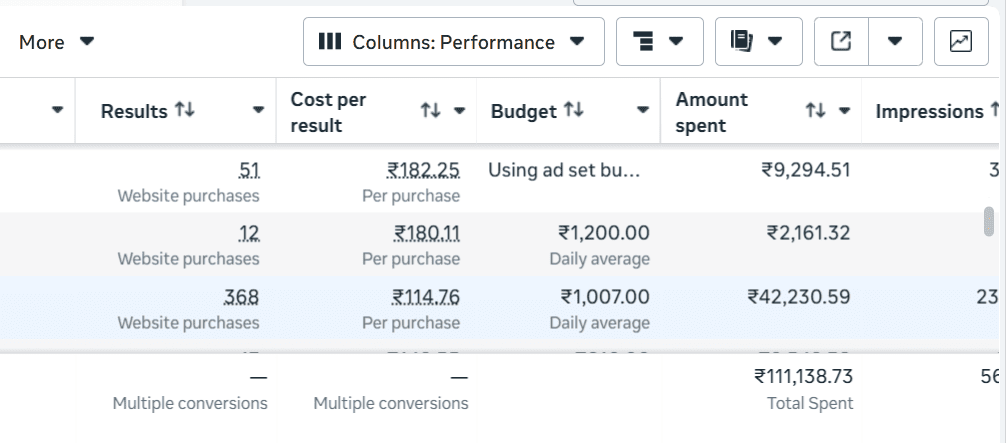
Task: Click the ₹182.25 cost per purchase
Action: click(x=424, y=170)
